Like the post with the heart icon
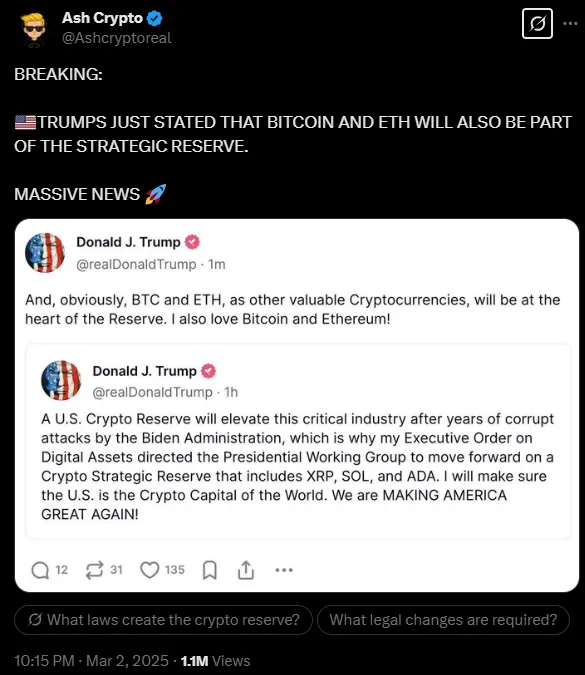 coord(150,570)
